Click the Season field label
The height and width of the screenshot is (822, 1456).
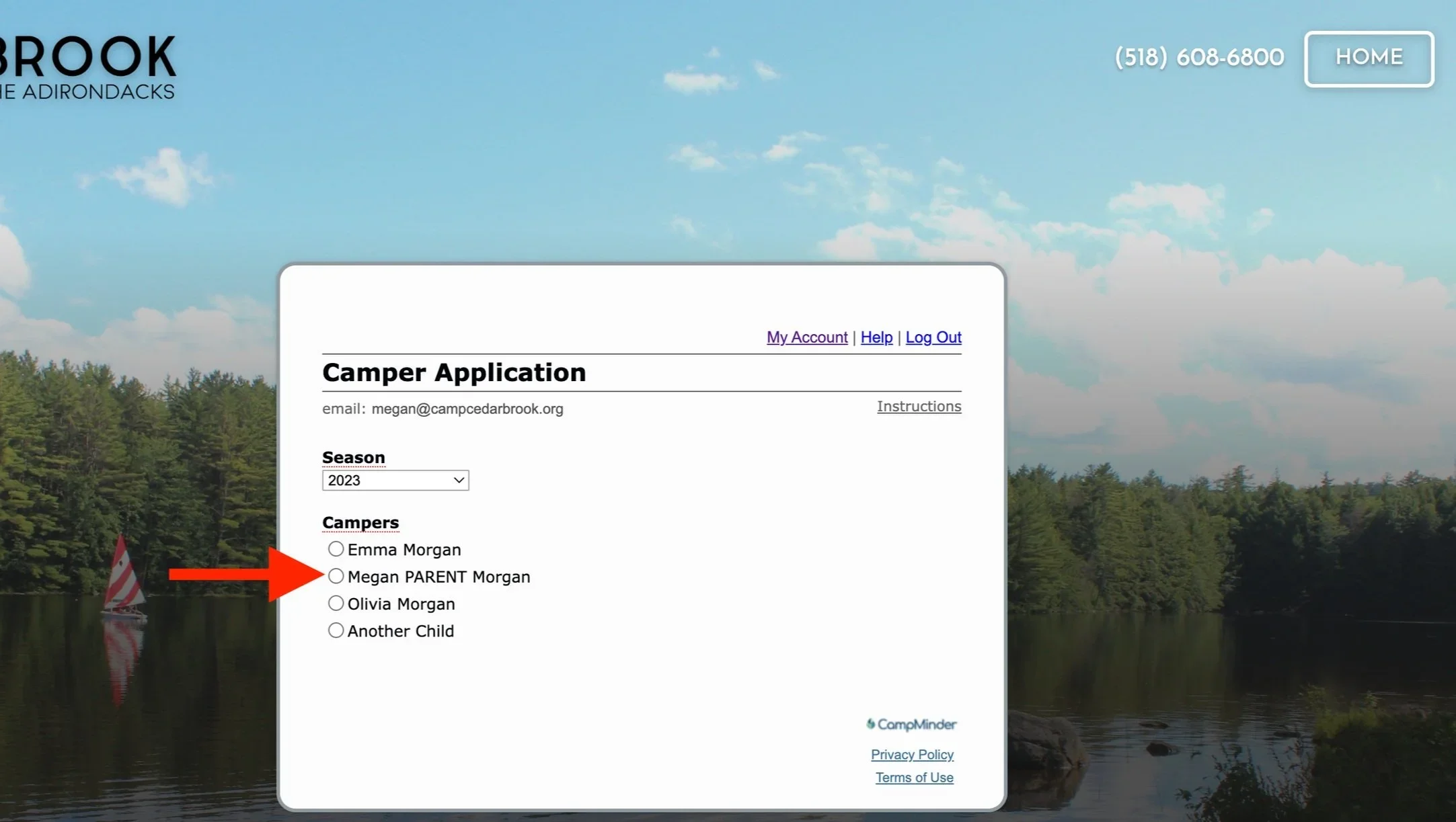tap(354, 458)
